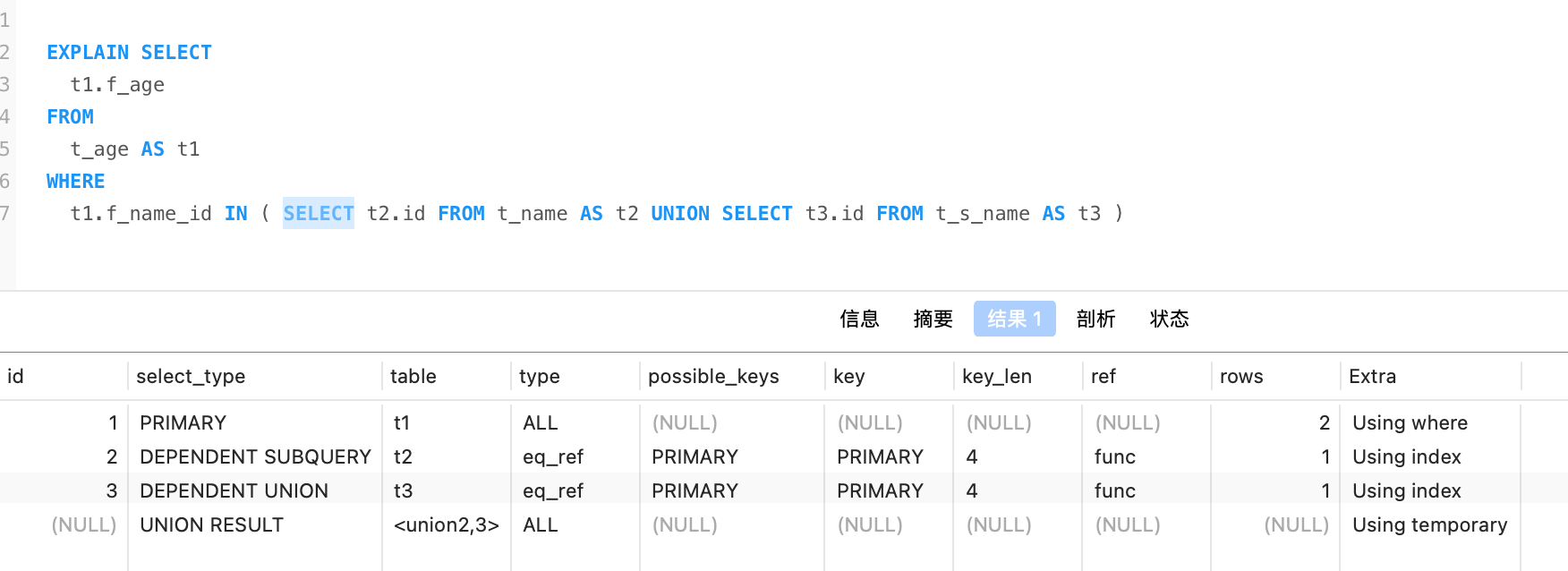
Task: Click the rows column header
Action: pos(1241,377)
